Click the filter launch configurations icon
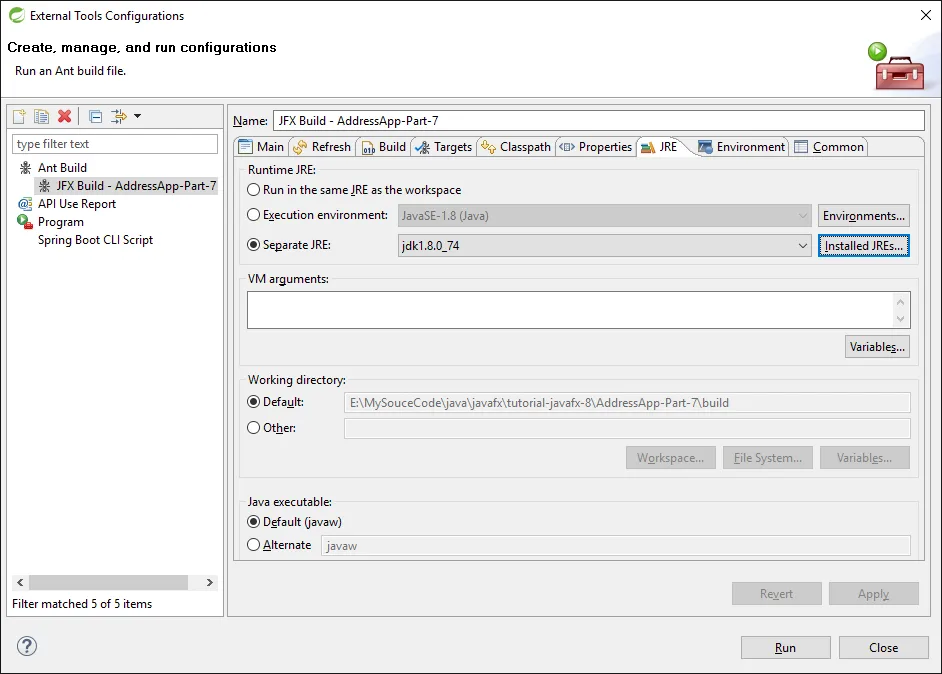This screenshot has width=942, height=674. pos(119,116)
